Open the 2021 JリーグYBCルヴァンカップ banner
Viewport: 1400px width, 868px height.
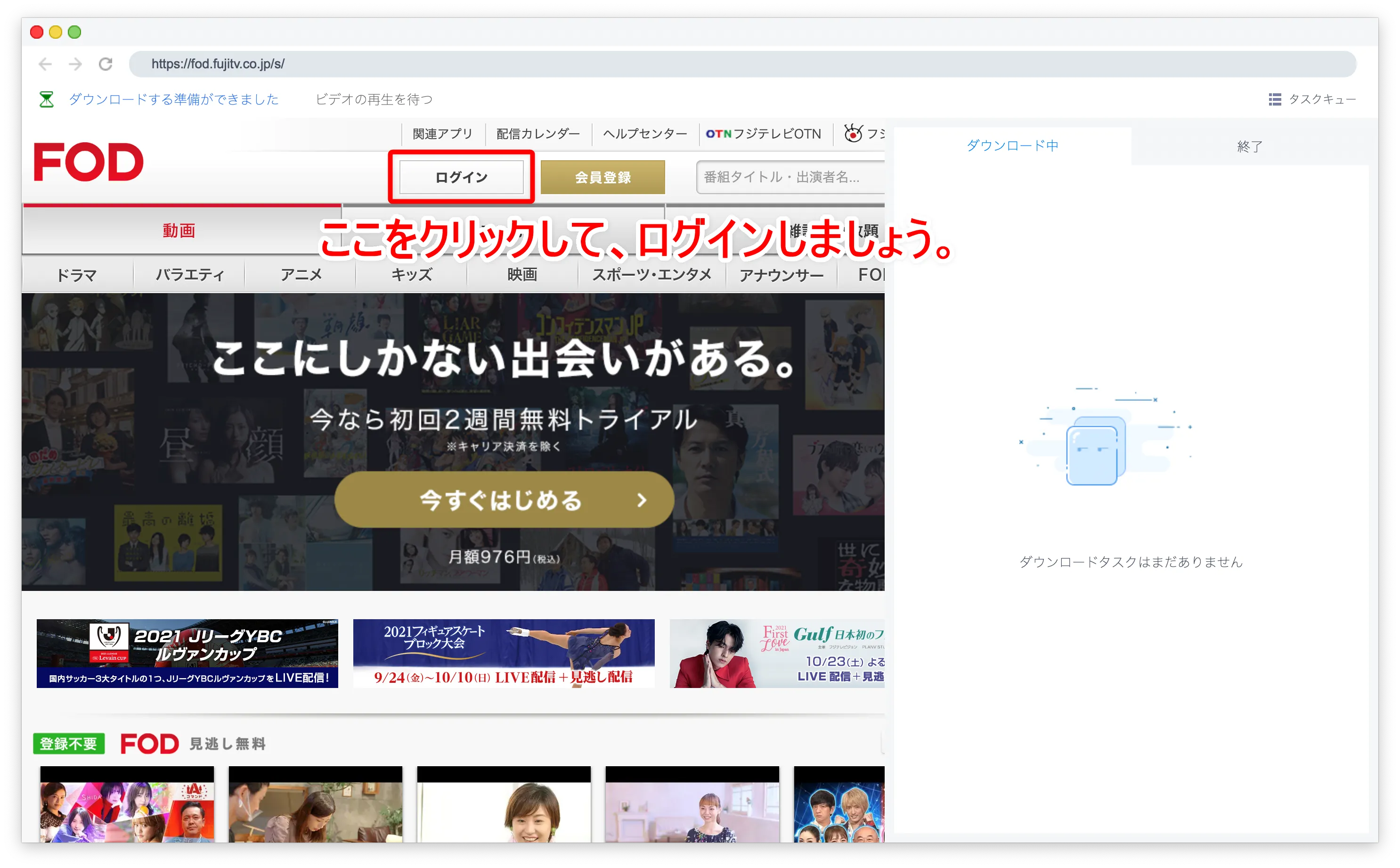point(187,653)
